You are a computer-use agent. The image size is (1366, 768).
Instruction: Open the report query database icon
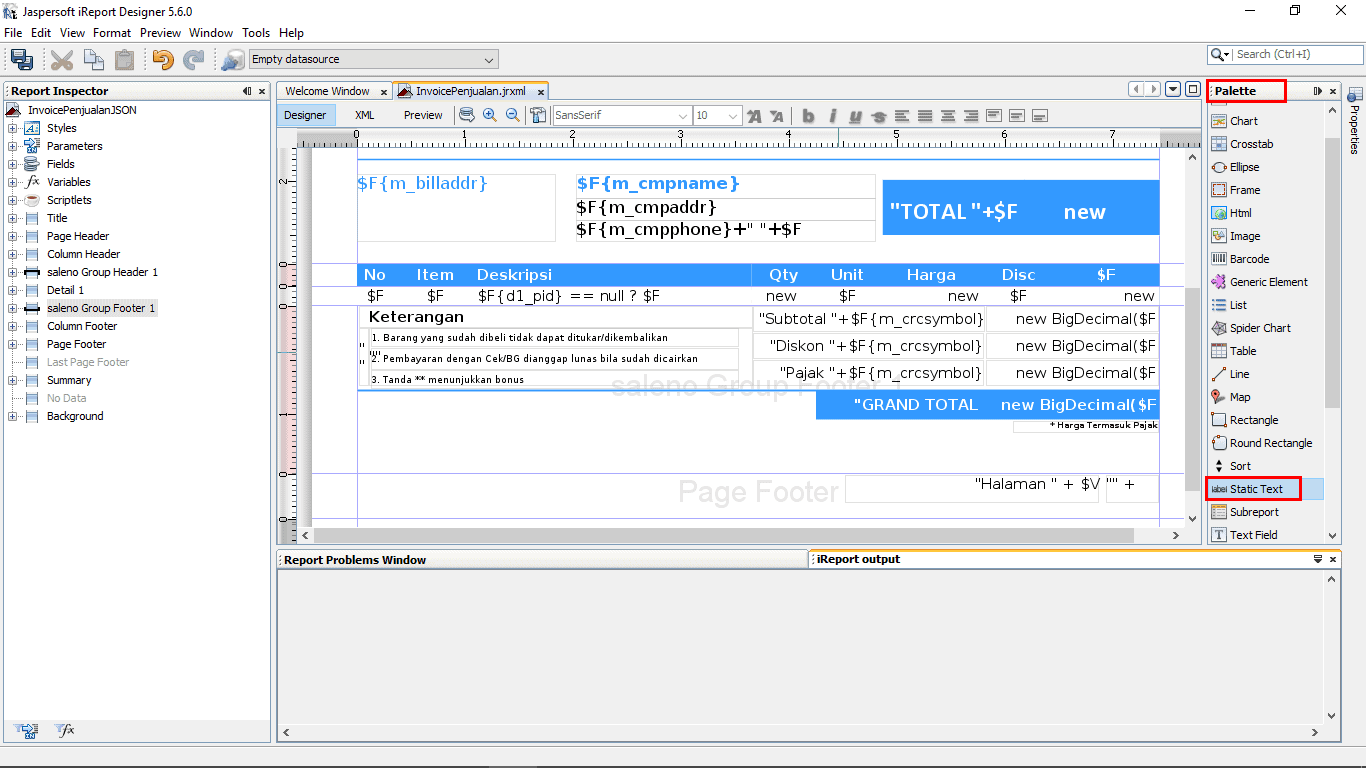pyautogui.click(x=467, y=115)
